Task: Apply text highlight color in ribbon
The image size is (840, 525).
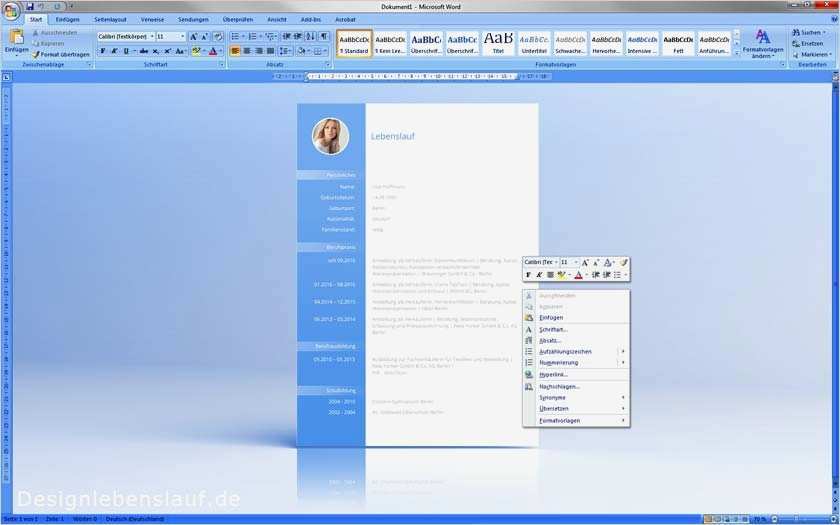Action: pos(196,51)
